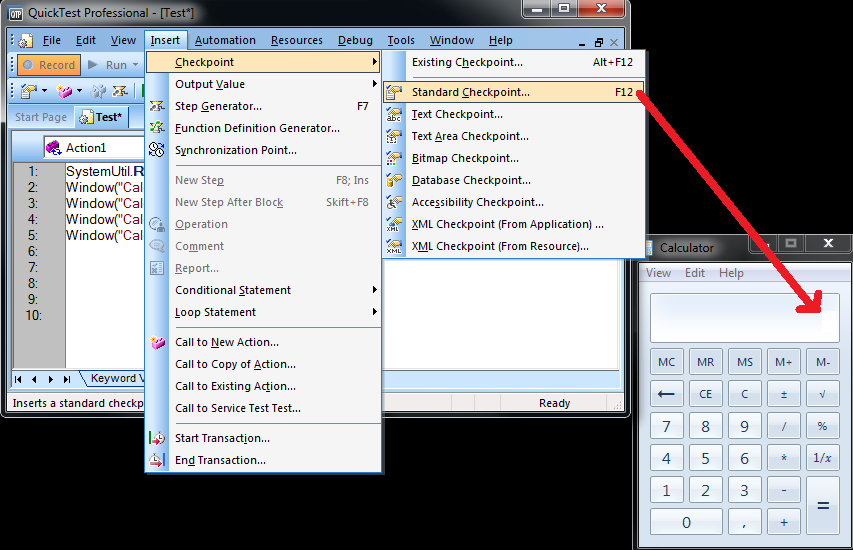Click the previous-sheet navigation arrow
Viewport: 853px width, 550px height.
coord(34,379)
